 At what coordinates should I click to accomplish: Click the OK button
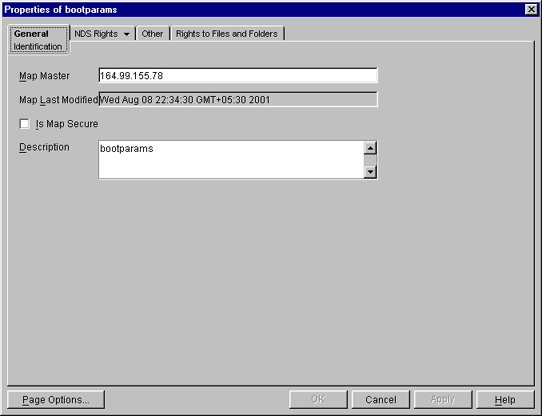(318, 400)
